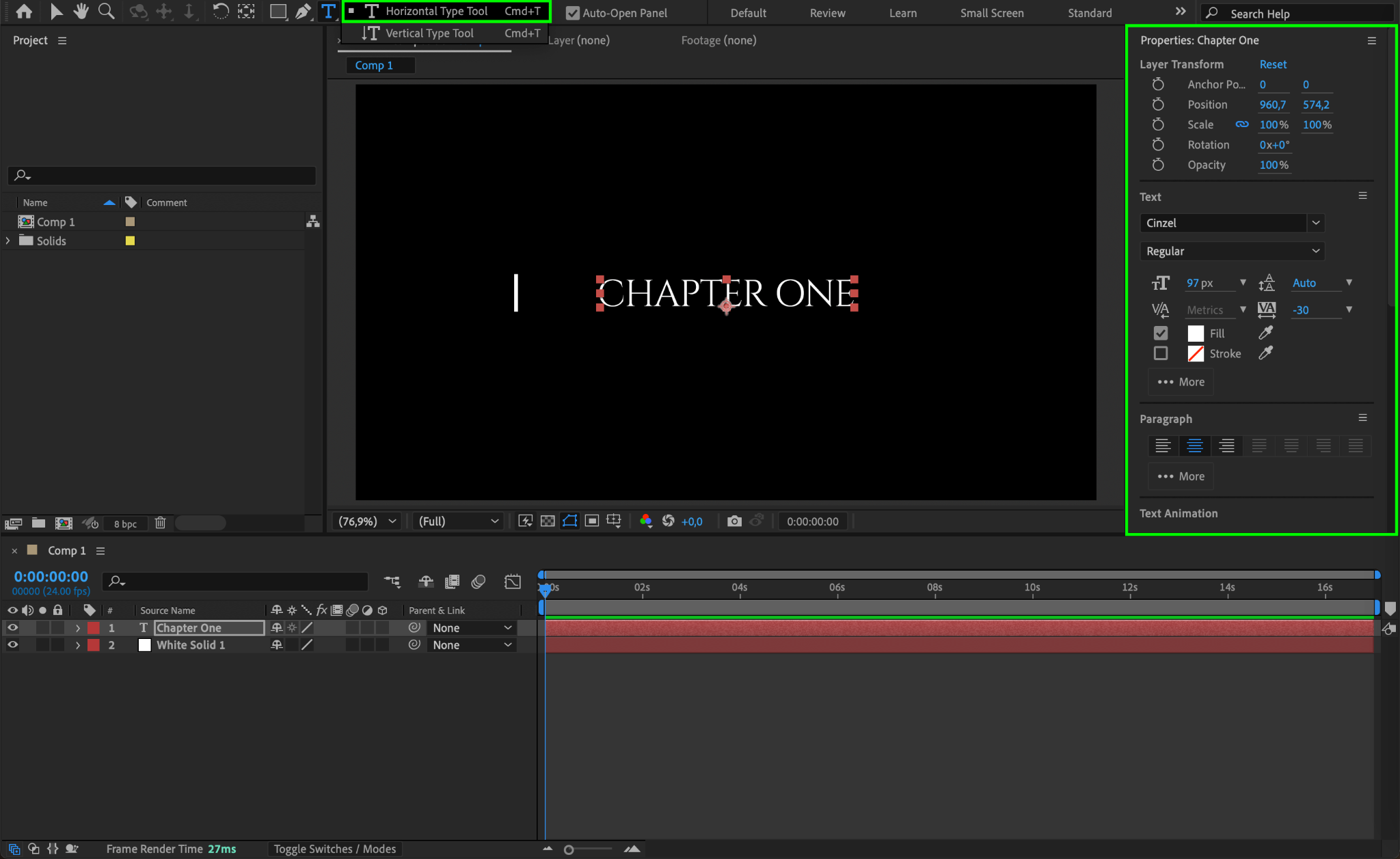The height and width of the screenshot is (859, 1400).
Task: Toggle transparency grid in viewer
Action: click(548, 521)
